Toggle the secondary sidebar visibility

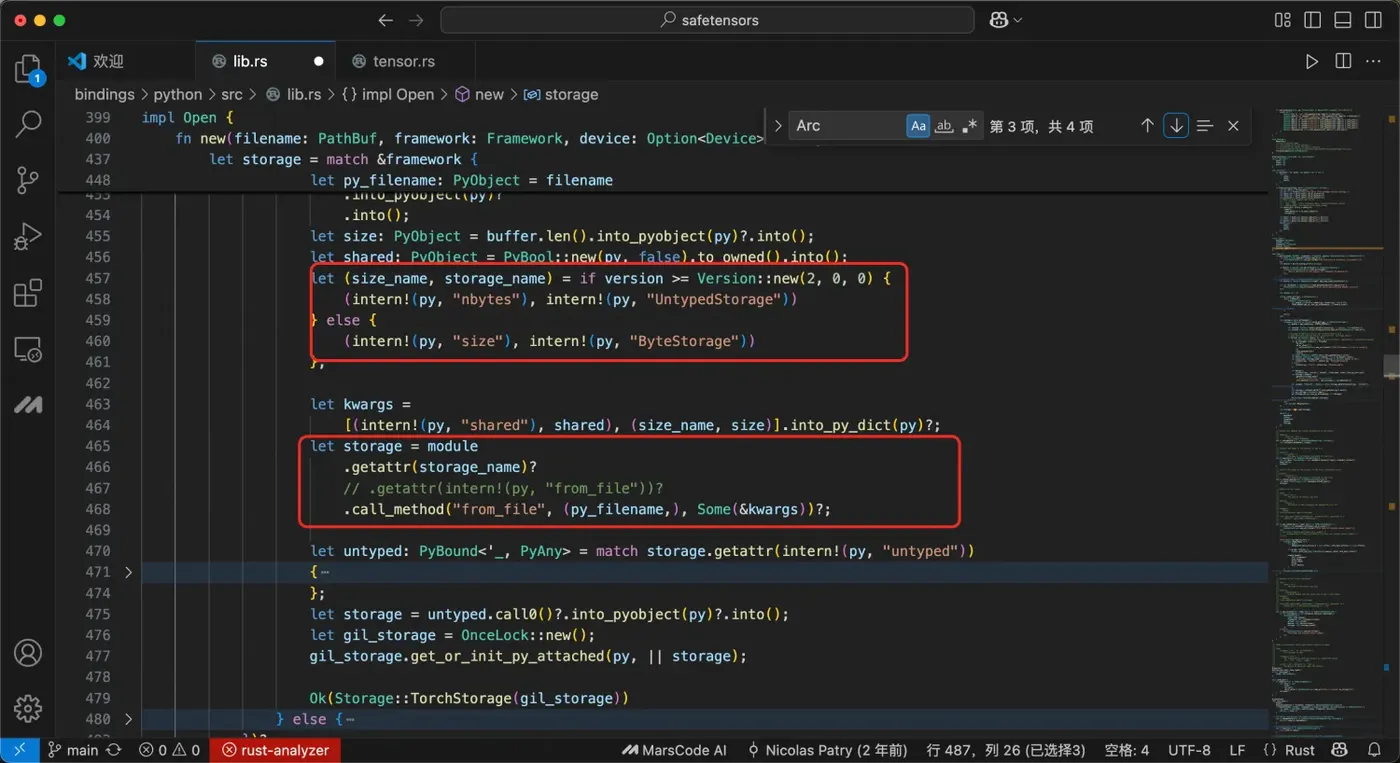[1373, 20]
